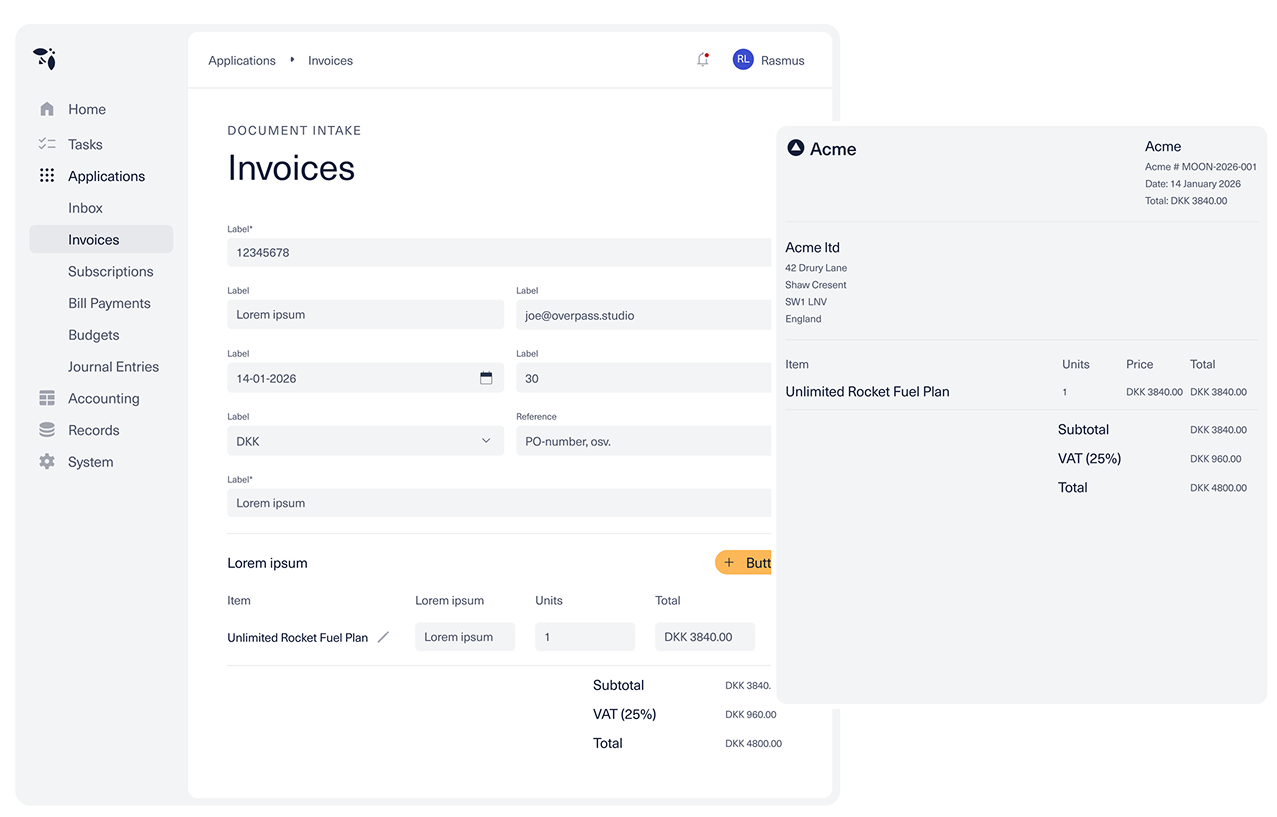Image resolution: width=1277 pixels, height=817 pixels.
Task: Open Inbox in the sidebar
Action: pyautogui.click(x=85, y=208)
